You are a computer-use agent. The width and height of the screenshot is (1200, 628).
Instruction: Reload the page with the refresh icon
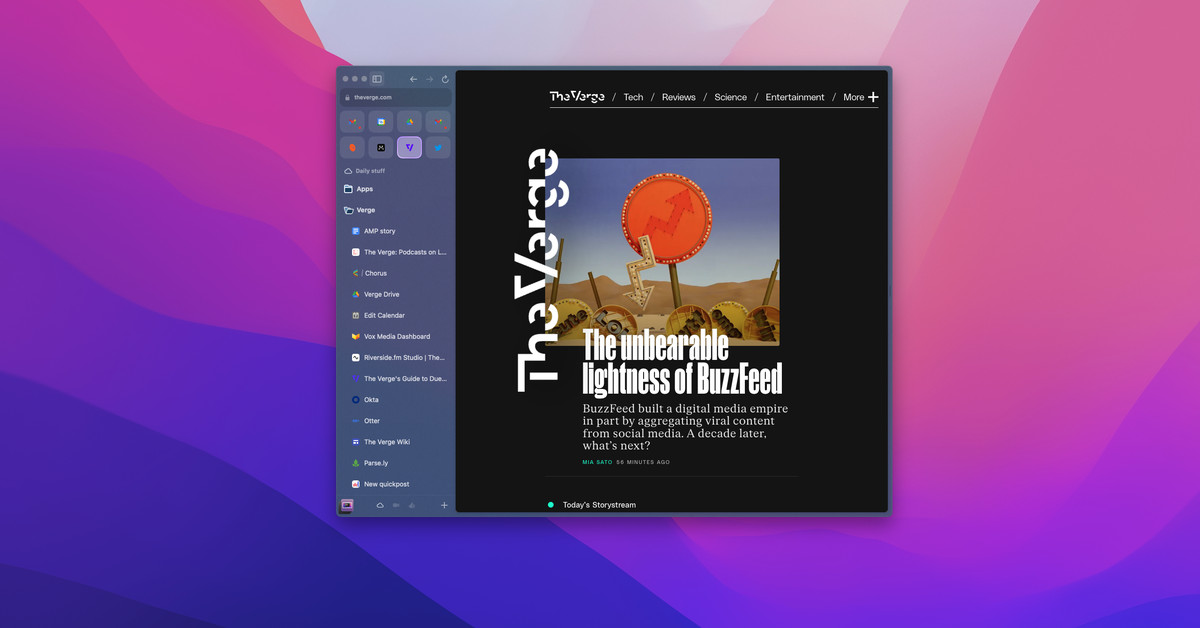[445, 79]
